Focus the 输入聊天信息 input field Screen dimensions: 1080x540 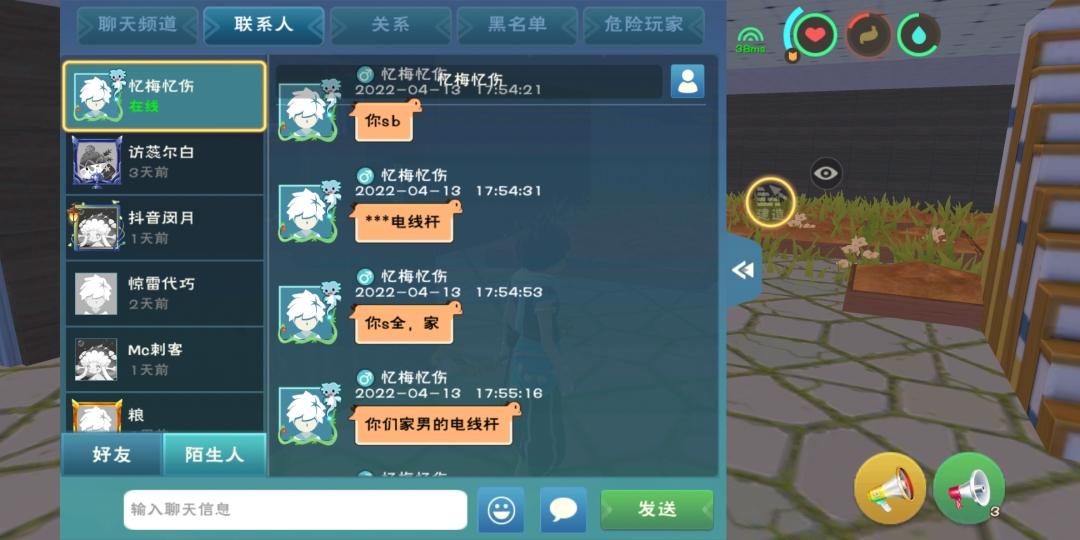[295, 510]
